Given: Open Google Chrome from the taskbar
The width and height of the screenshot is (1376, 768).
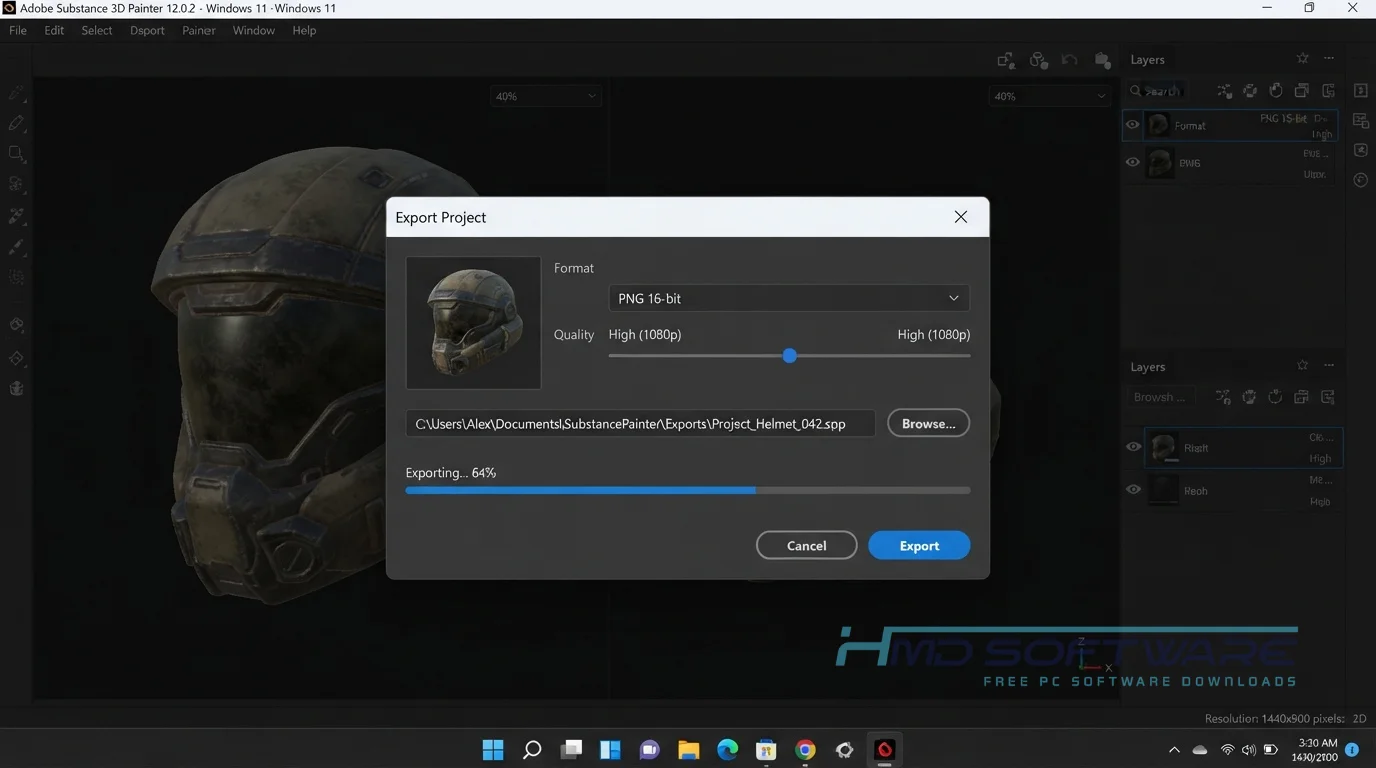Looking at the screenshot, I should coord(806,750).
